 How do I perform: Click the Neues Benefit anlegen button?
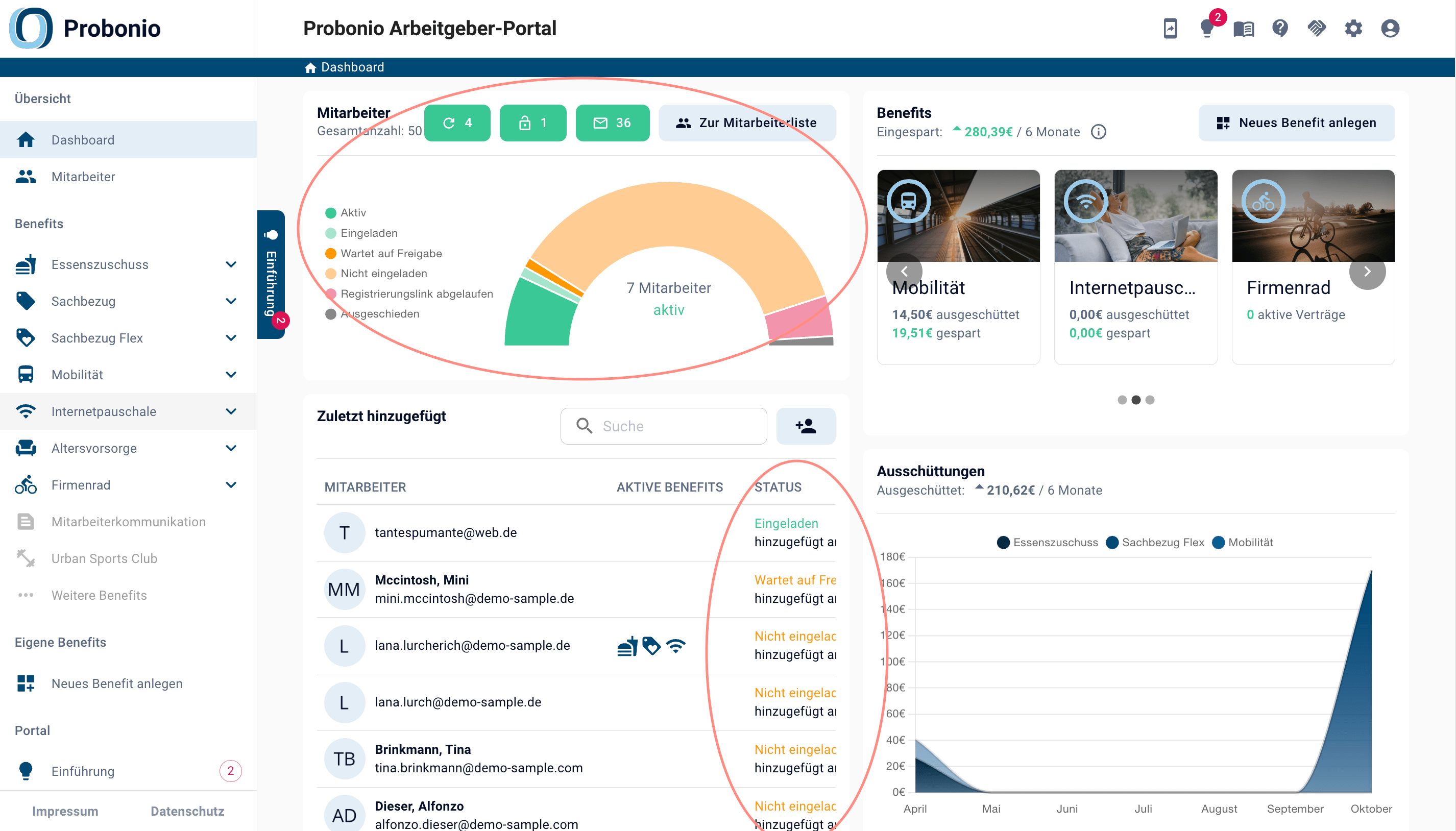click(x=1296, y=123)
